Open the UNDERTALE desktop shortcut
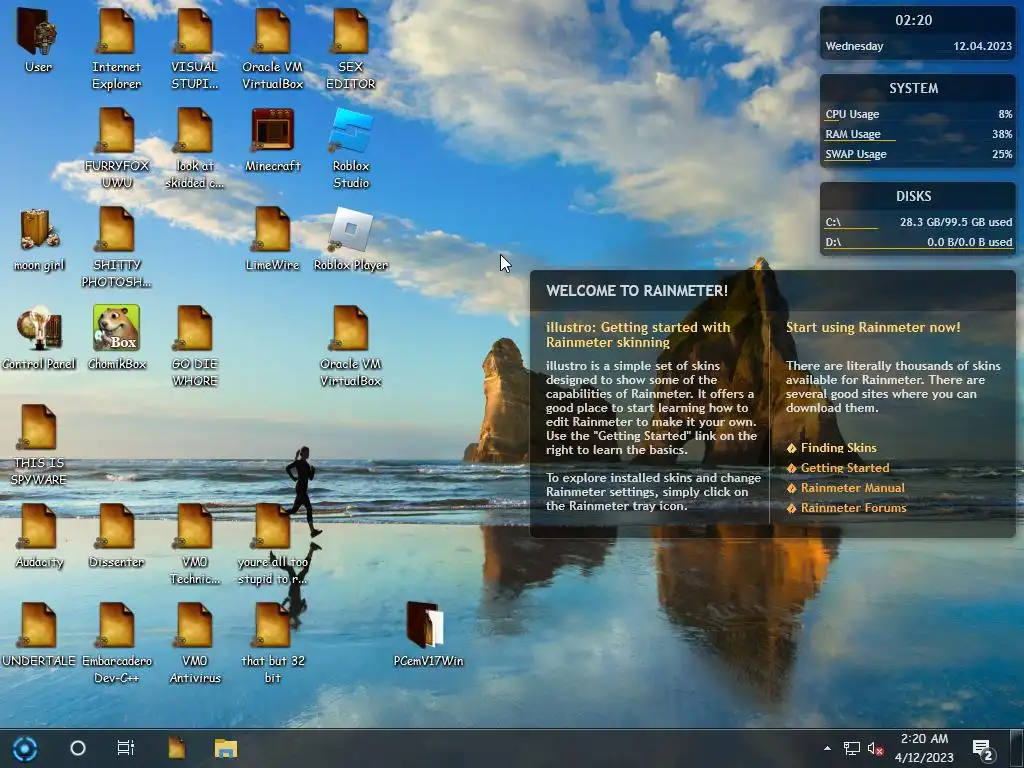The width and height of the screenshot is (1024, 768). pyautogui.click(x=39, y=635)
